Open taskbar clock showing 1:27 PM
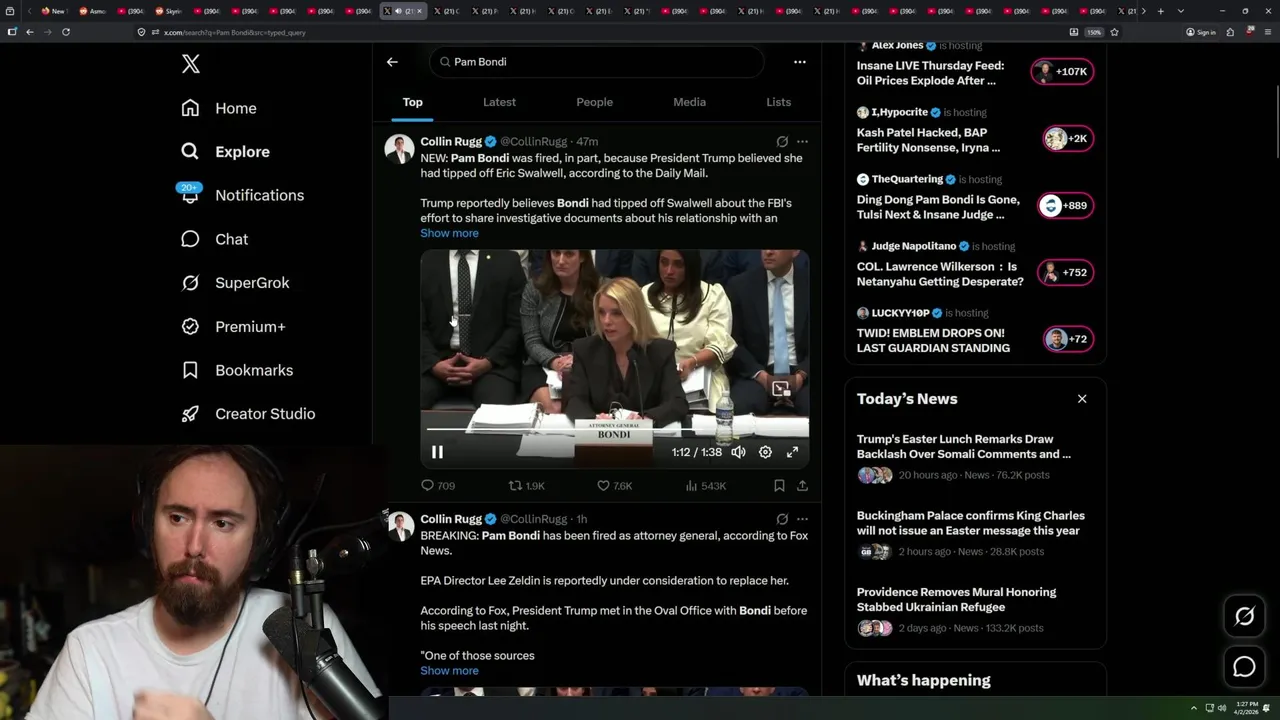 click(x=1246, y=708)
